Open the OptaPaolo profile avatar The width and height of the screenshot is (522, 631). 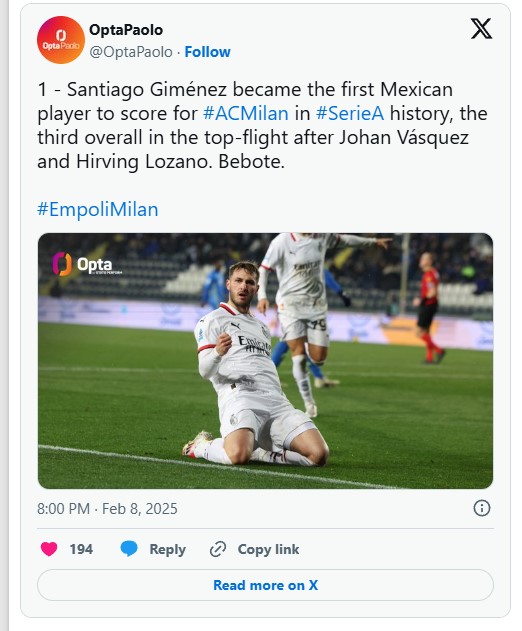(x=61, y=40)
